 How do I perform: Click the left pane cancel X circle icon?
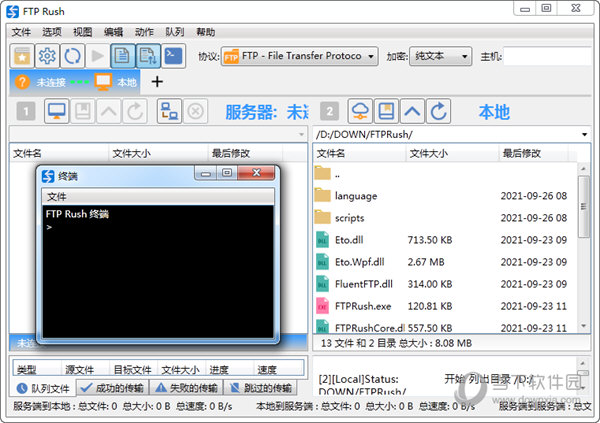195,111
